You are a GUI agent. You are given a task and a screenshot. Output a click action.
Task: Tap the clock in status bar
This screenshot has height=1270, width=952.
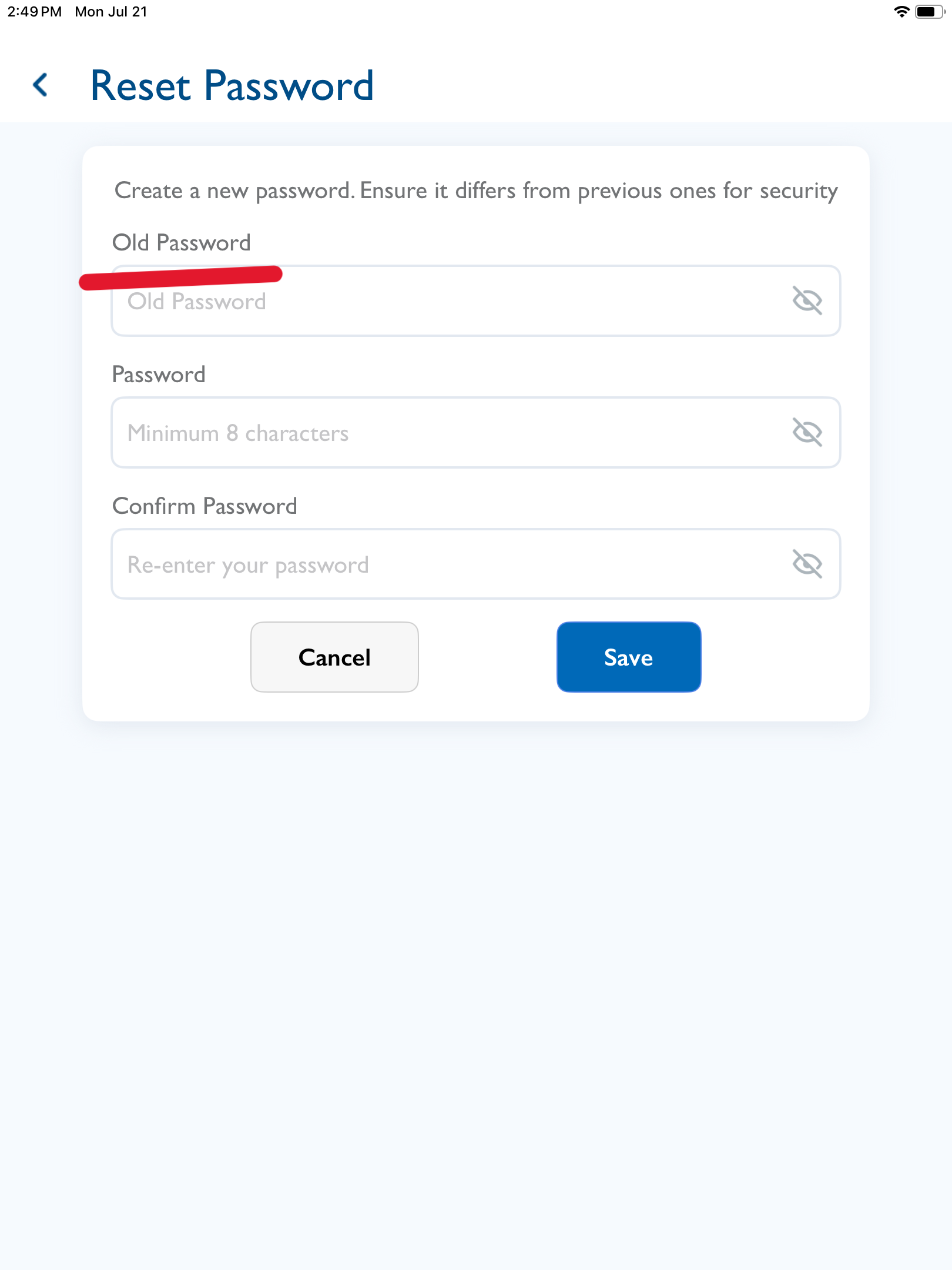click(35, 12)
